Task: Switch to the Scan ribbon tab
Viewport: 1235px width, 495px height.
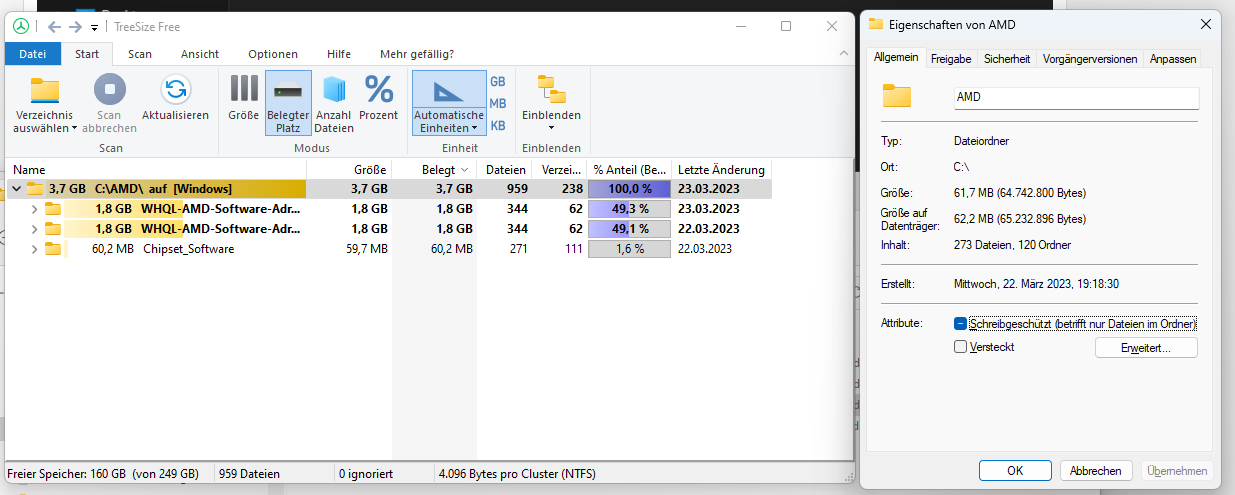Action: pyautogui.click(x=140, y=54)
